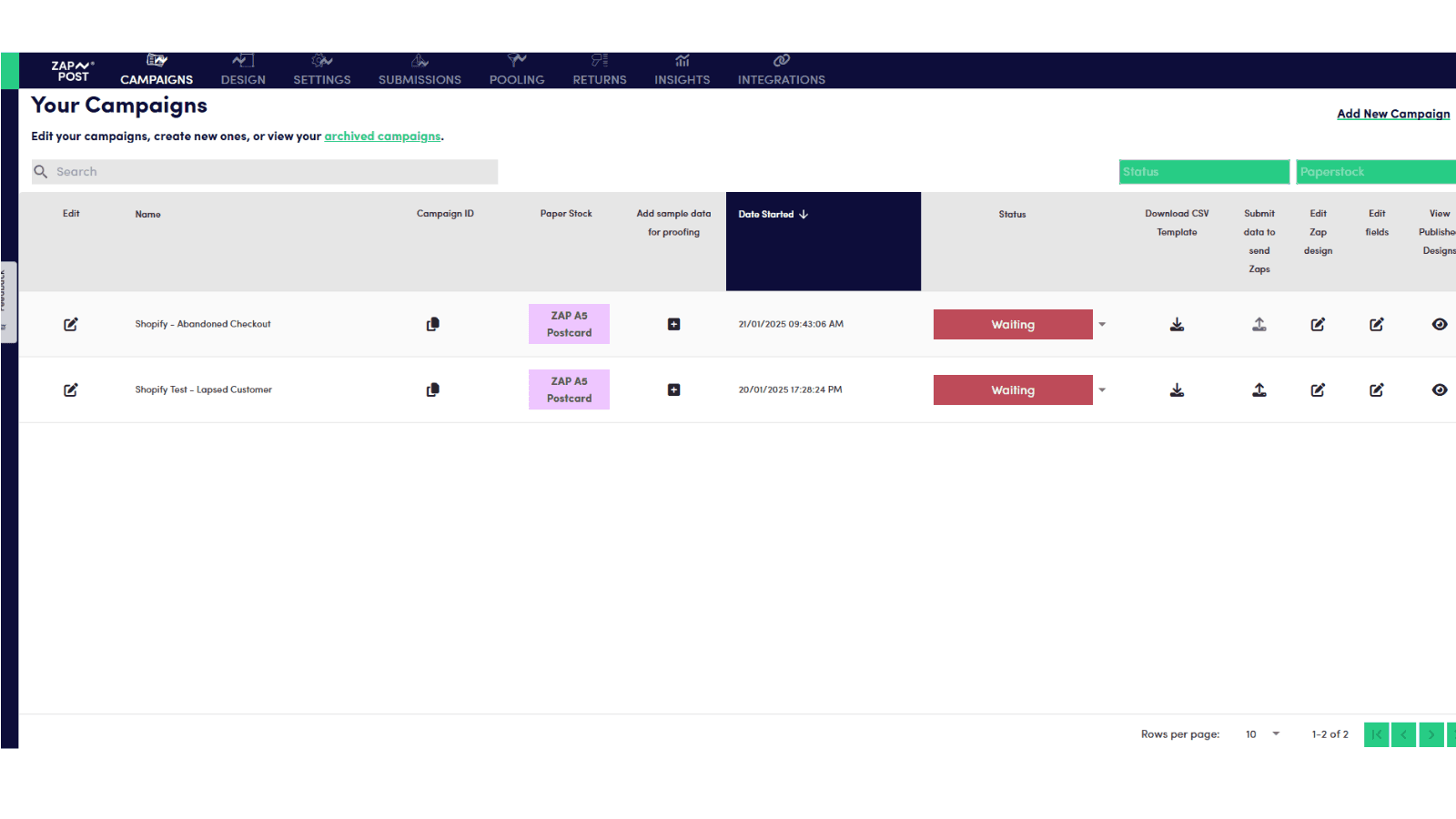Viewport: 1456px width, 819px height.
Task: Click Add New Campaign
Action: pos(1393,113)
